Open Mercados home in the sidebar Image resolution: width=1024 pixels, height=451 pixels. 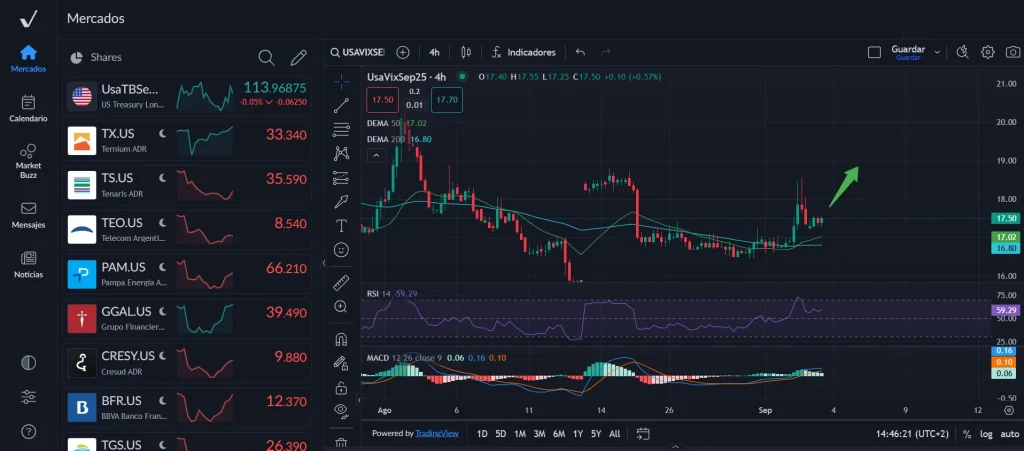[28, 59]
